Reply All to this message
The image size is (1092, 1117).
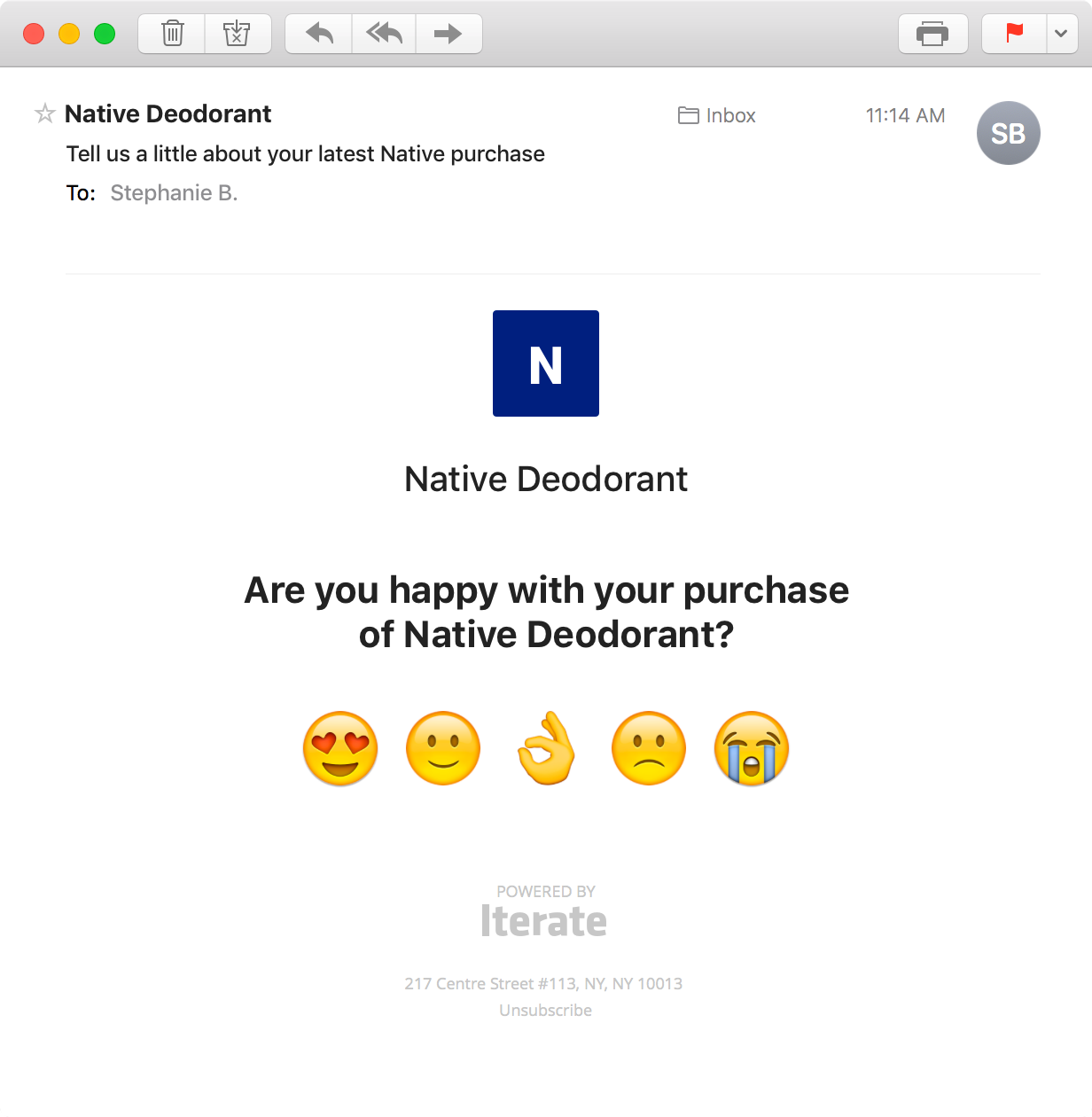(384, 34)
